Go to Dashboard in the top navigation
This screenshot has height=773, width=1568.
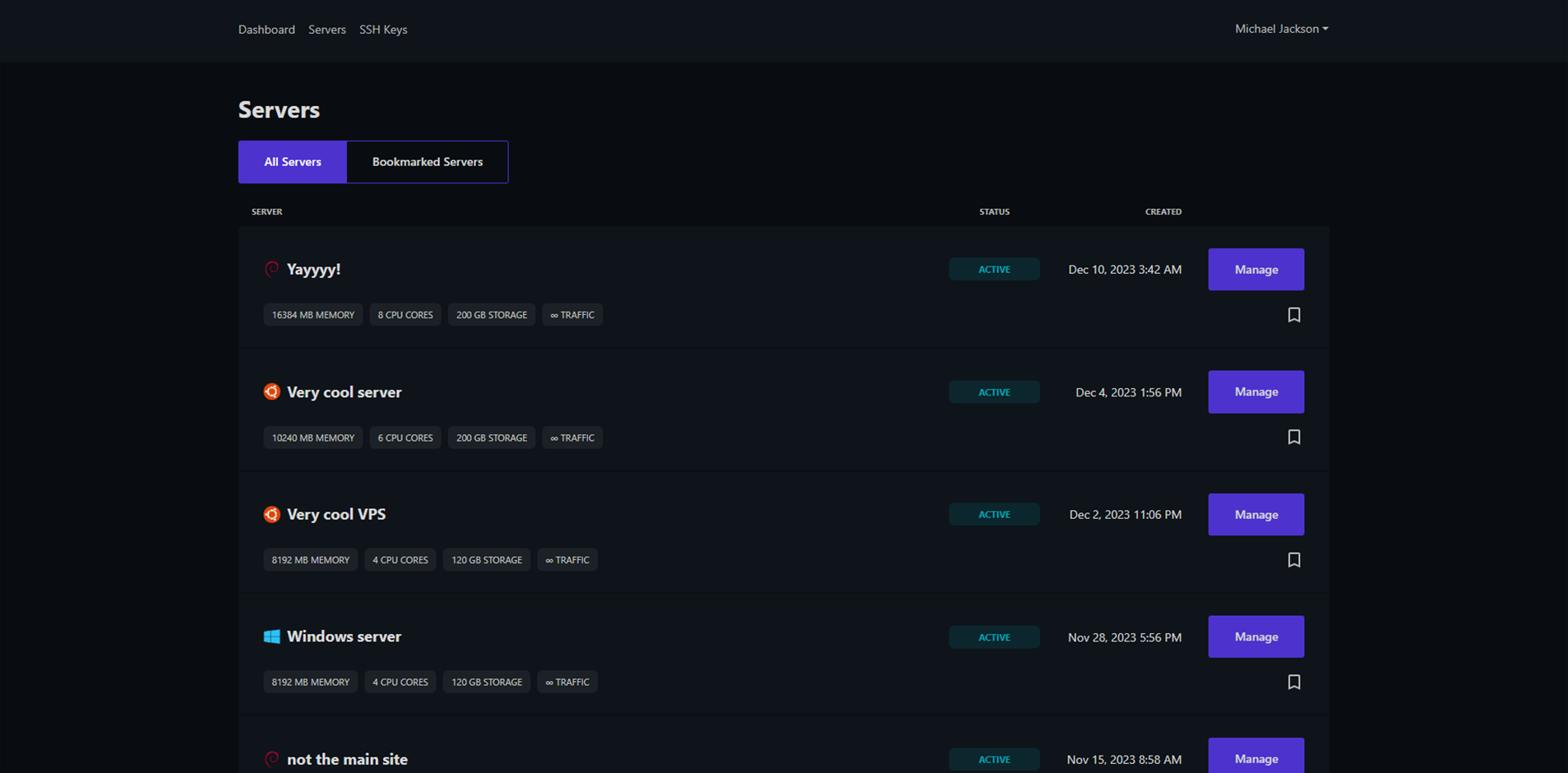[x=266, y=30]
